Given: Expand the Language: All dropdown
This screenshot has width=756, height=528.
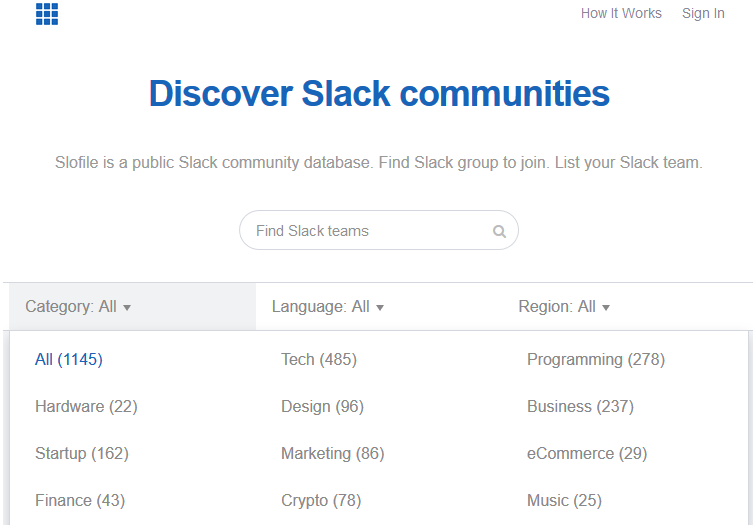Looking at the screenshot, I should click(328, 307).
